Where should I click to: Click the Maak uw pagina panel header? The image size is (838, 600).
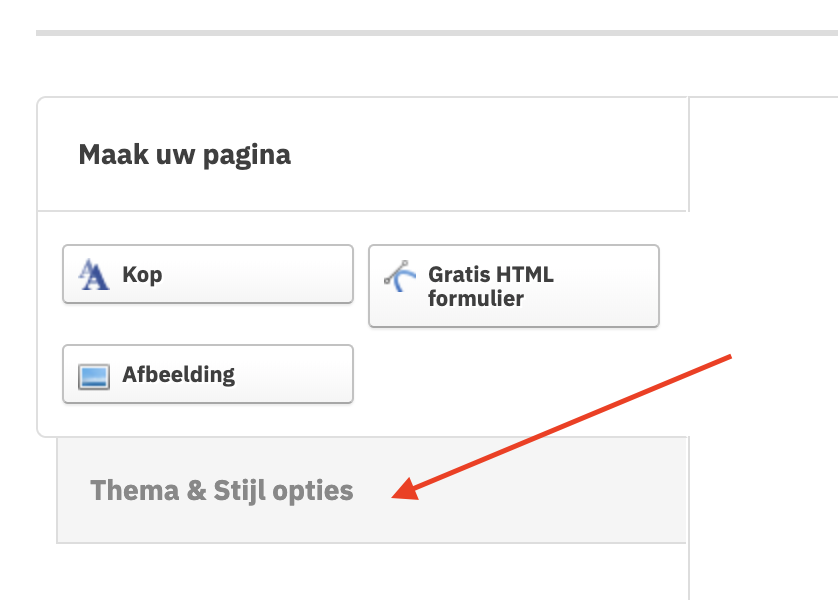pos(362,154)
